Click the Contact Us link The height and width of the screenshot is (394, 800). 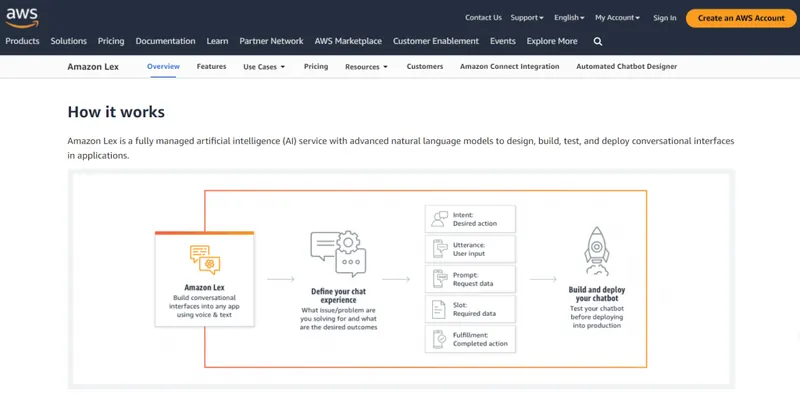click(x=483, y=17)
